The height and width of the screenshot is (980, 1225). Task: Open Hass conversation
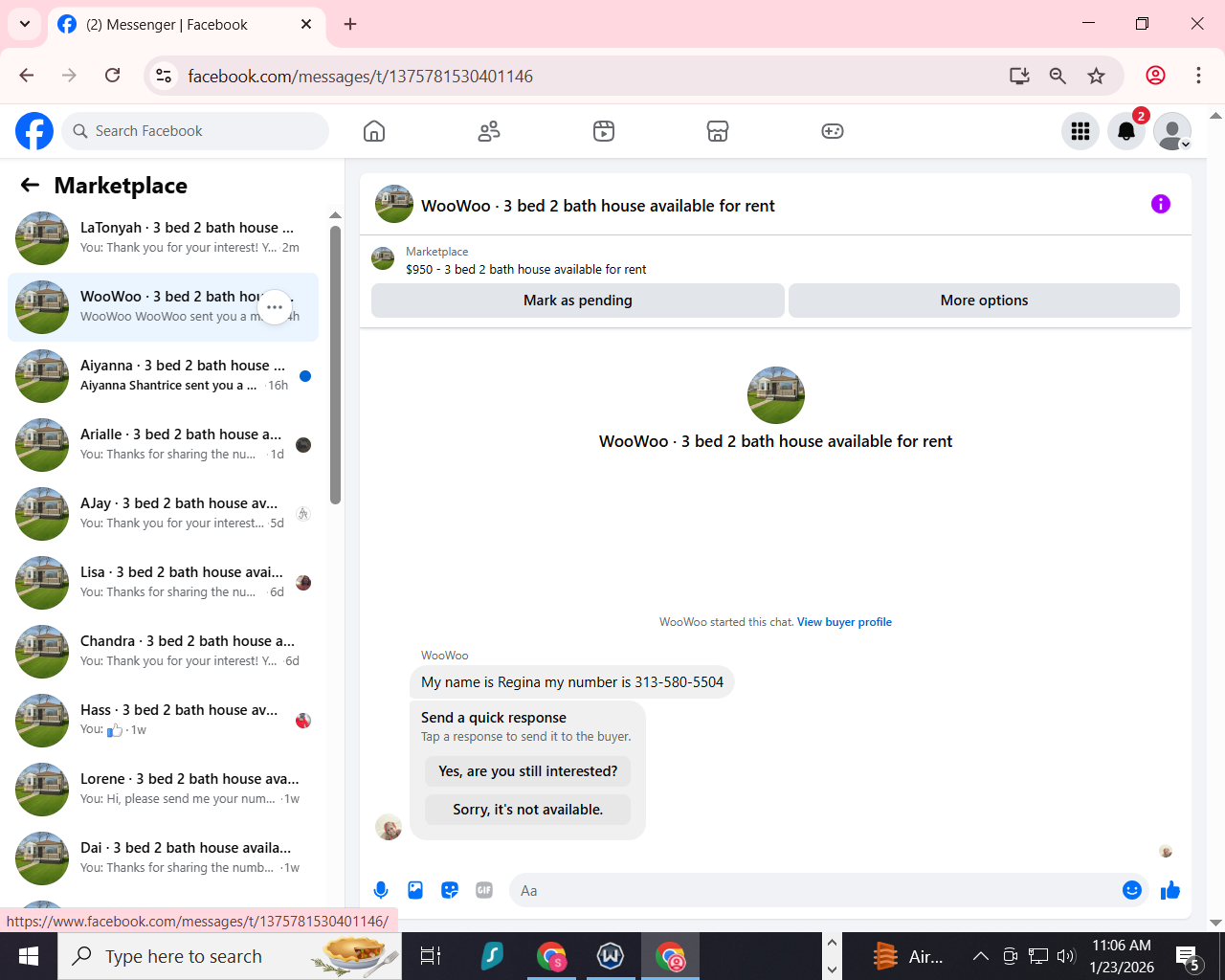tap(163, 721)
